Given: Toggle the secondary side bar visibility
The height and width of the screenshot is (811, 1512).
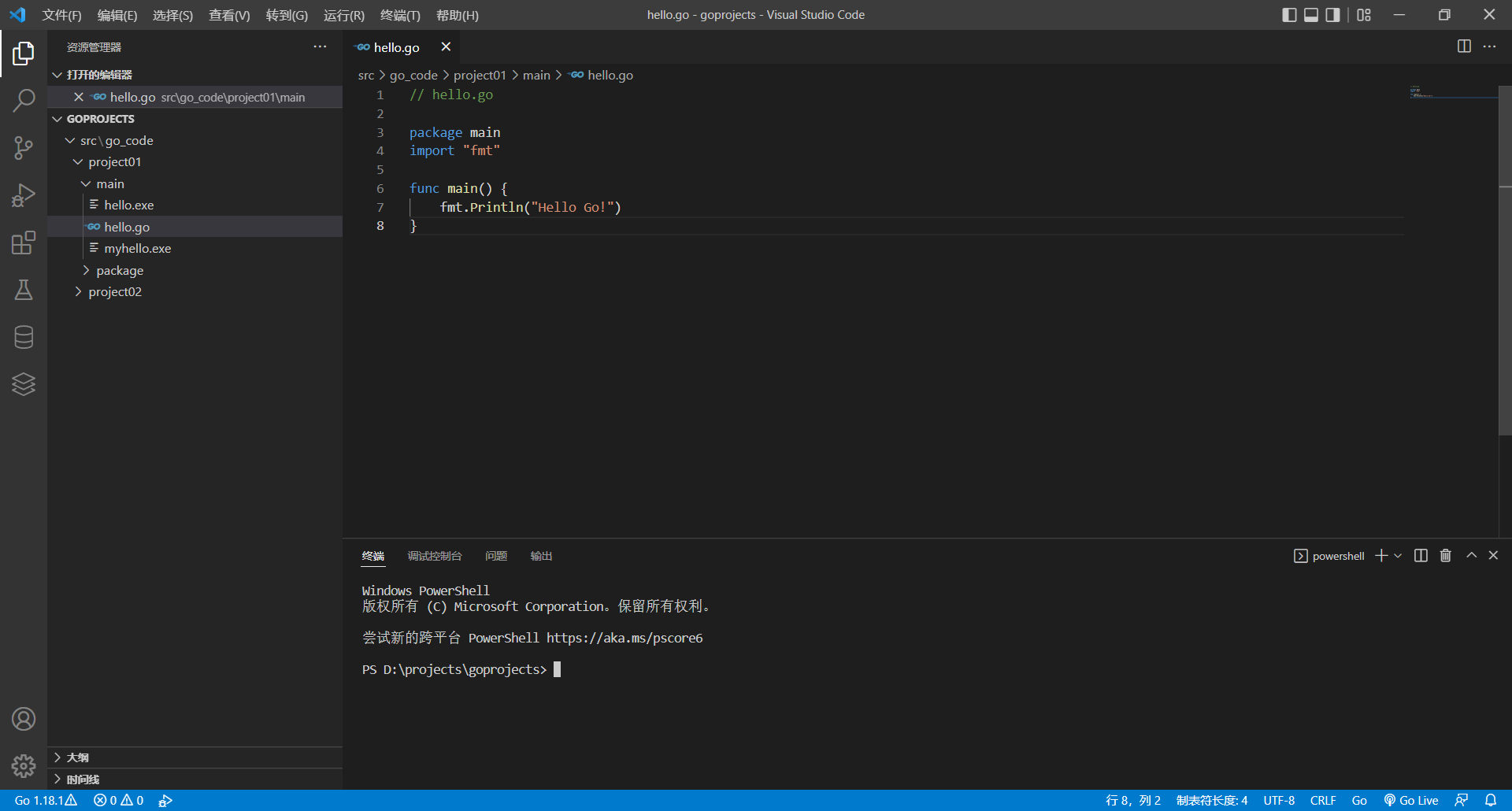Looking at the screenshot, I should (1332, 15).
